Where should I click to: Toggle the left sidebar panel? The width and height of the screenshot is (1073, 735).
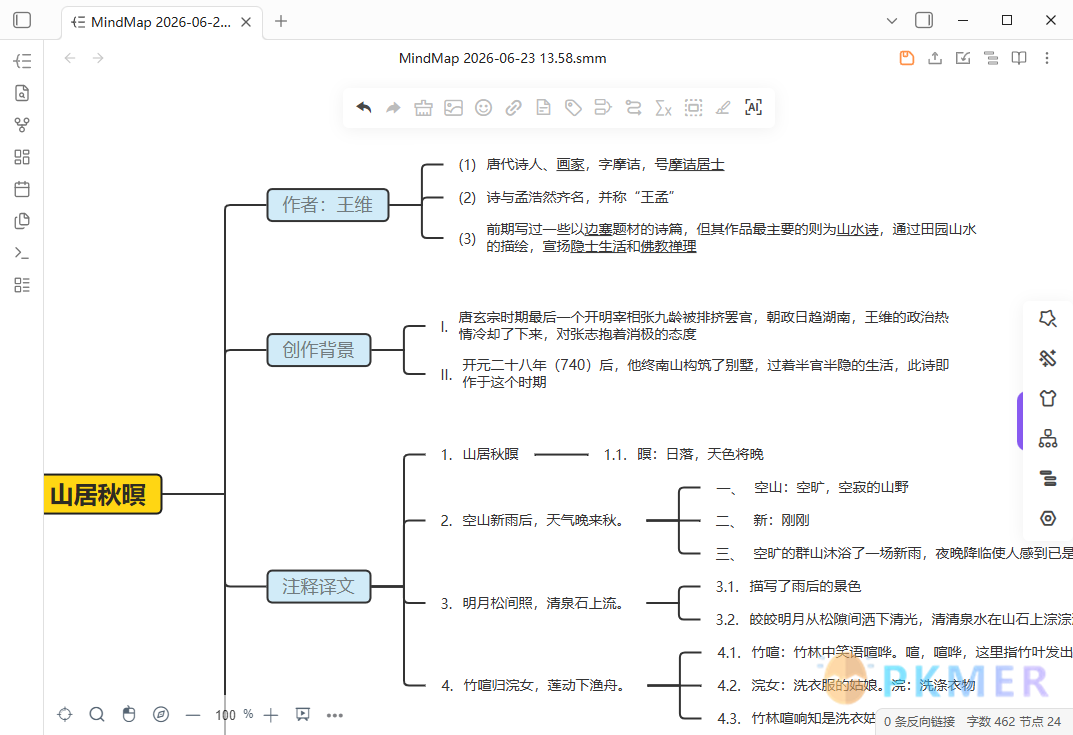point(22,21)
